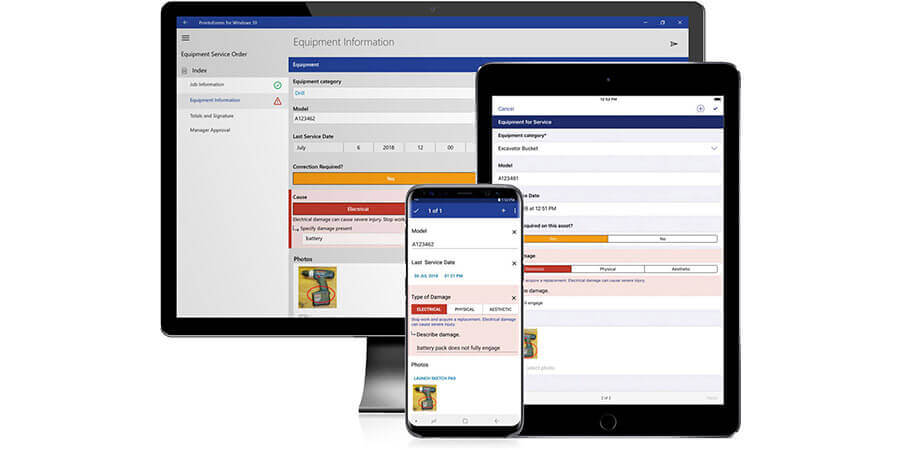Tap the plus icon in phone header
Viewport: 900px width, 450px height.
[503, 211]
